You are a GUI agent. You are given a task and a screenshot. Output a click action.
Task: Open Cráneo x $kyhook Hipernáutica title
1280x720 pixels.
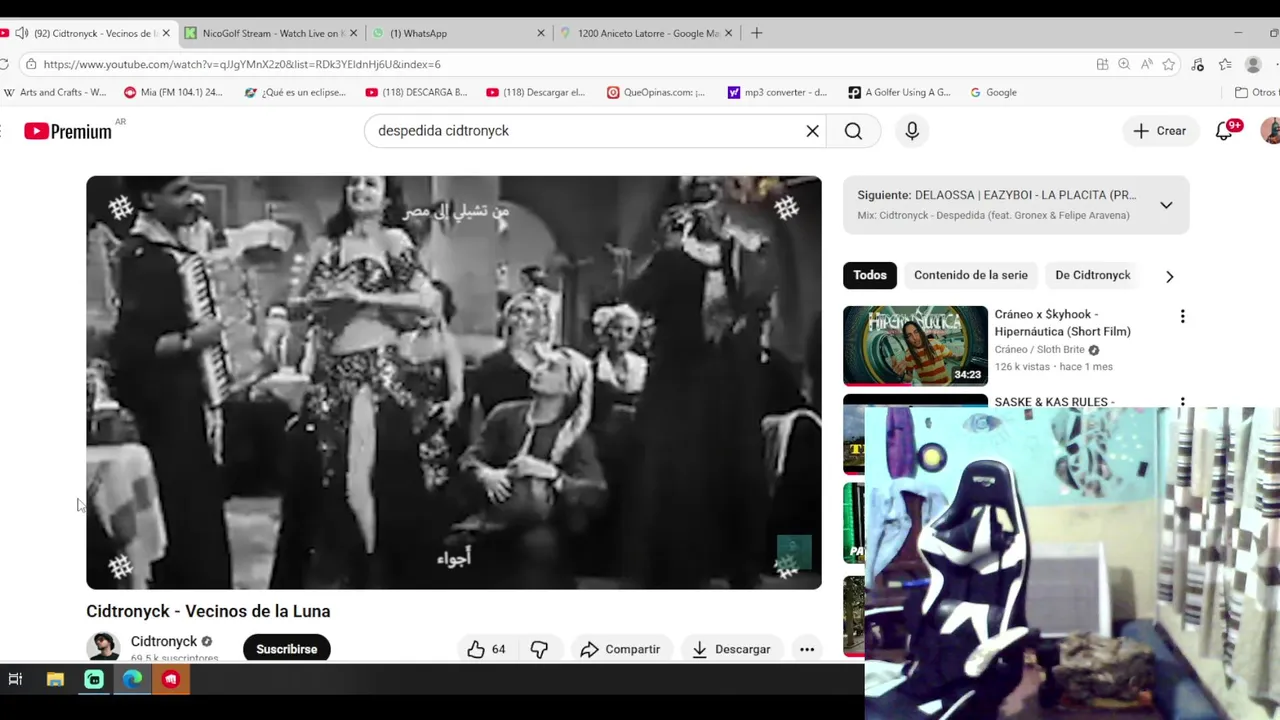(x=1062, y=323)
